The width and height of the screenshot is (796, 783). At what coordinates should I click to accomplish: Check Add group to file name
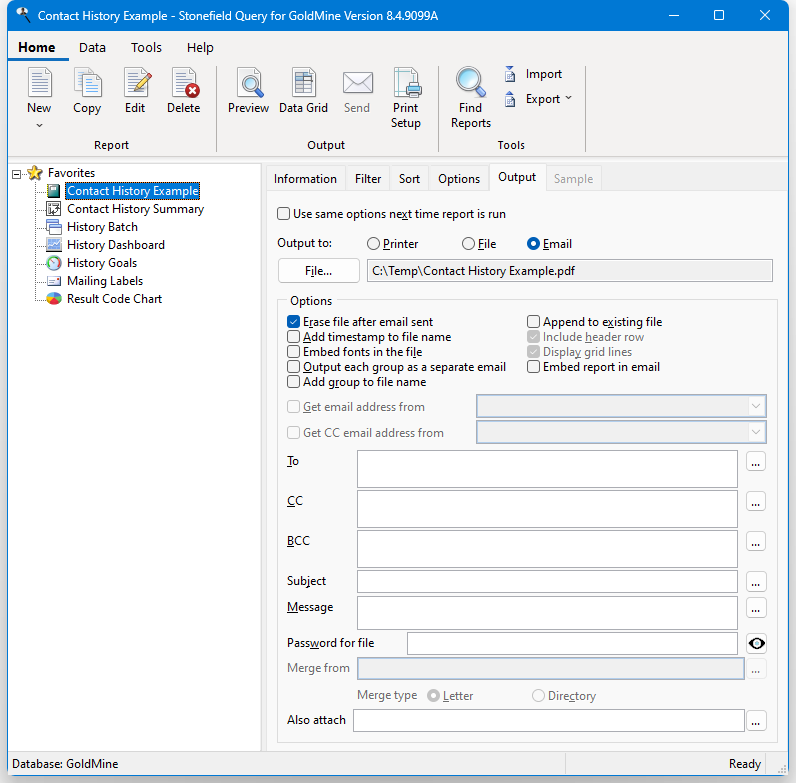click(293, 382)
